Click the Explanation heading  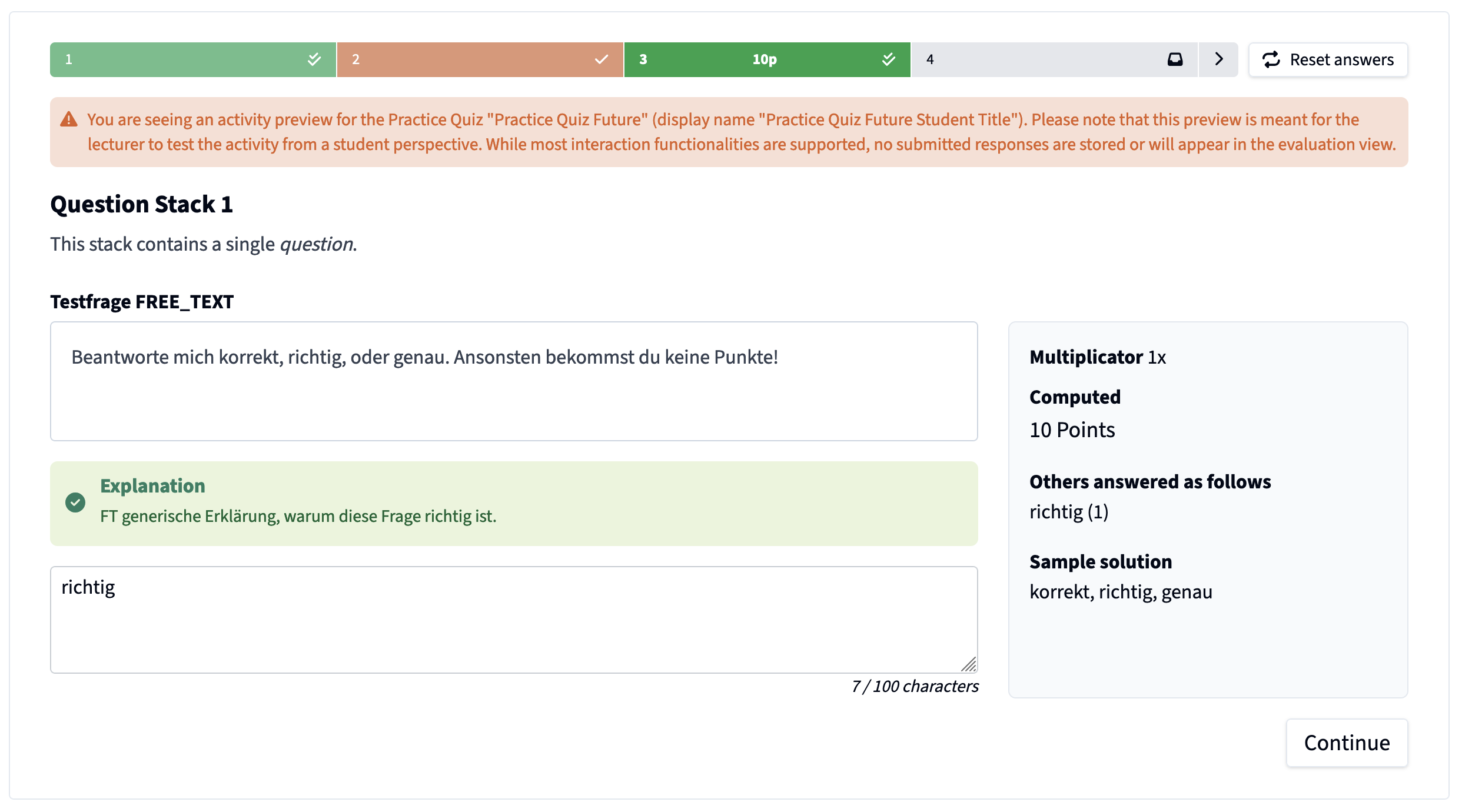(x=152, y=485)
